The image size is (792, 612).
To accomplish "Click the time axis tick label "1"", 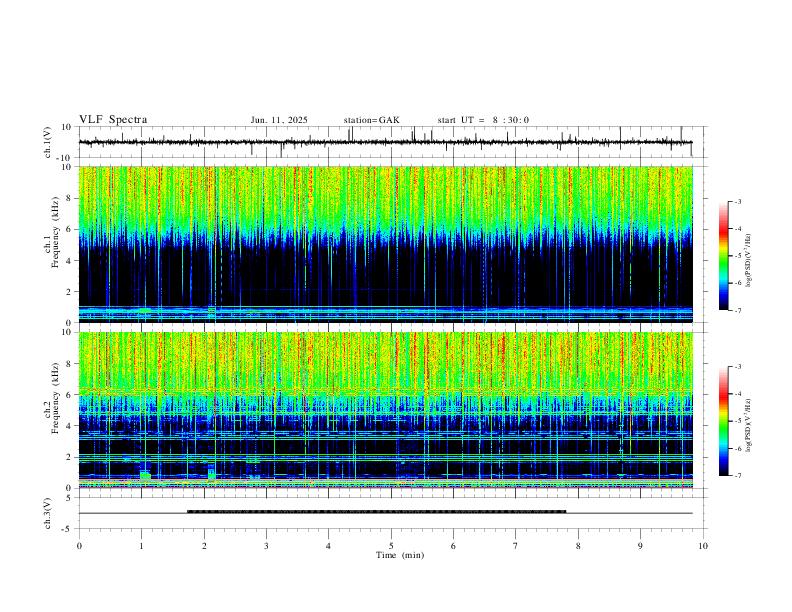I will [141, 546].
